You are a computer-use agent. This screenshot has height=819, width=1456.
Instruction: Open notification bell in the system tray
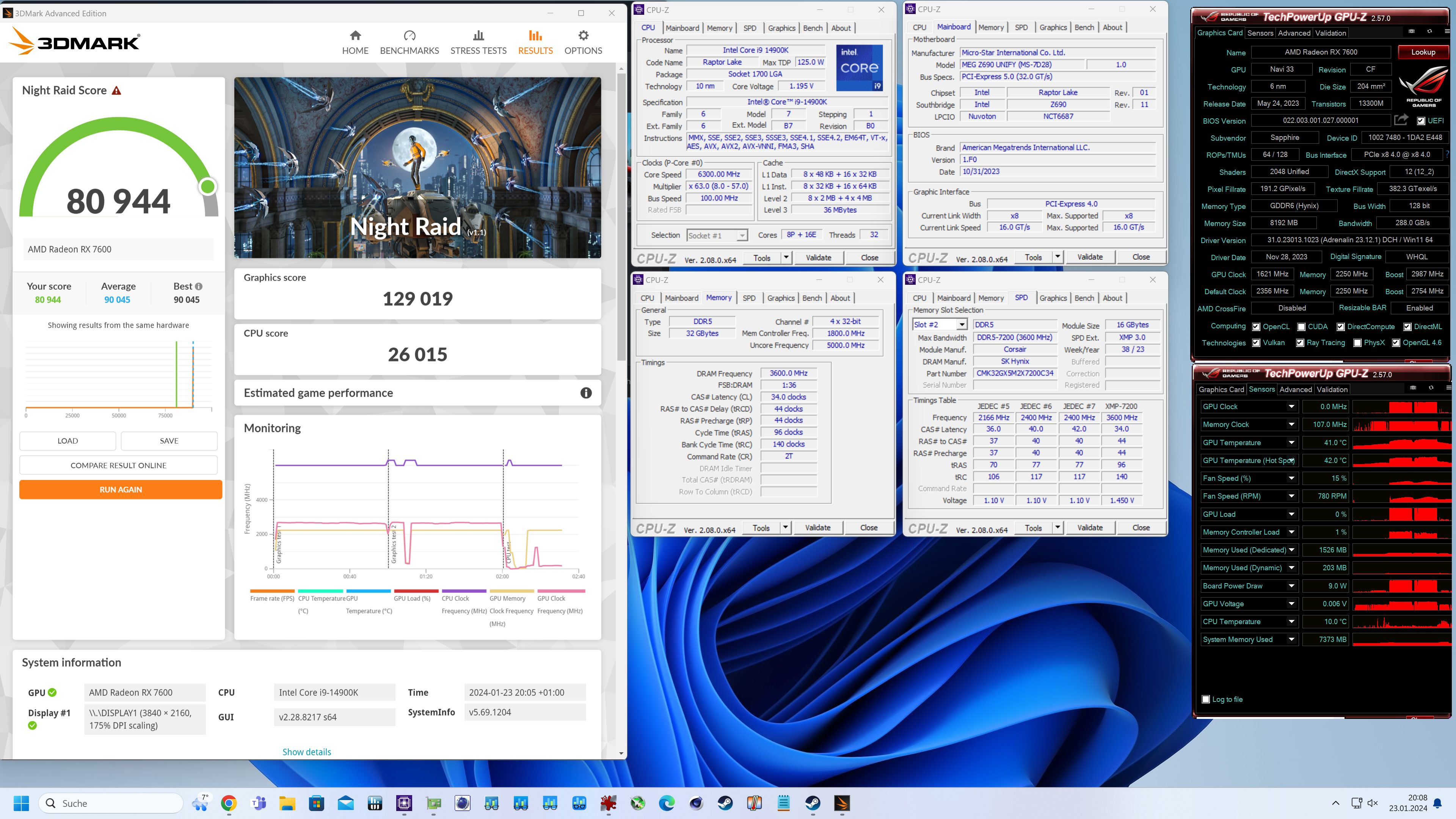(1438, 803)
